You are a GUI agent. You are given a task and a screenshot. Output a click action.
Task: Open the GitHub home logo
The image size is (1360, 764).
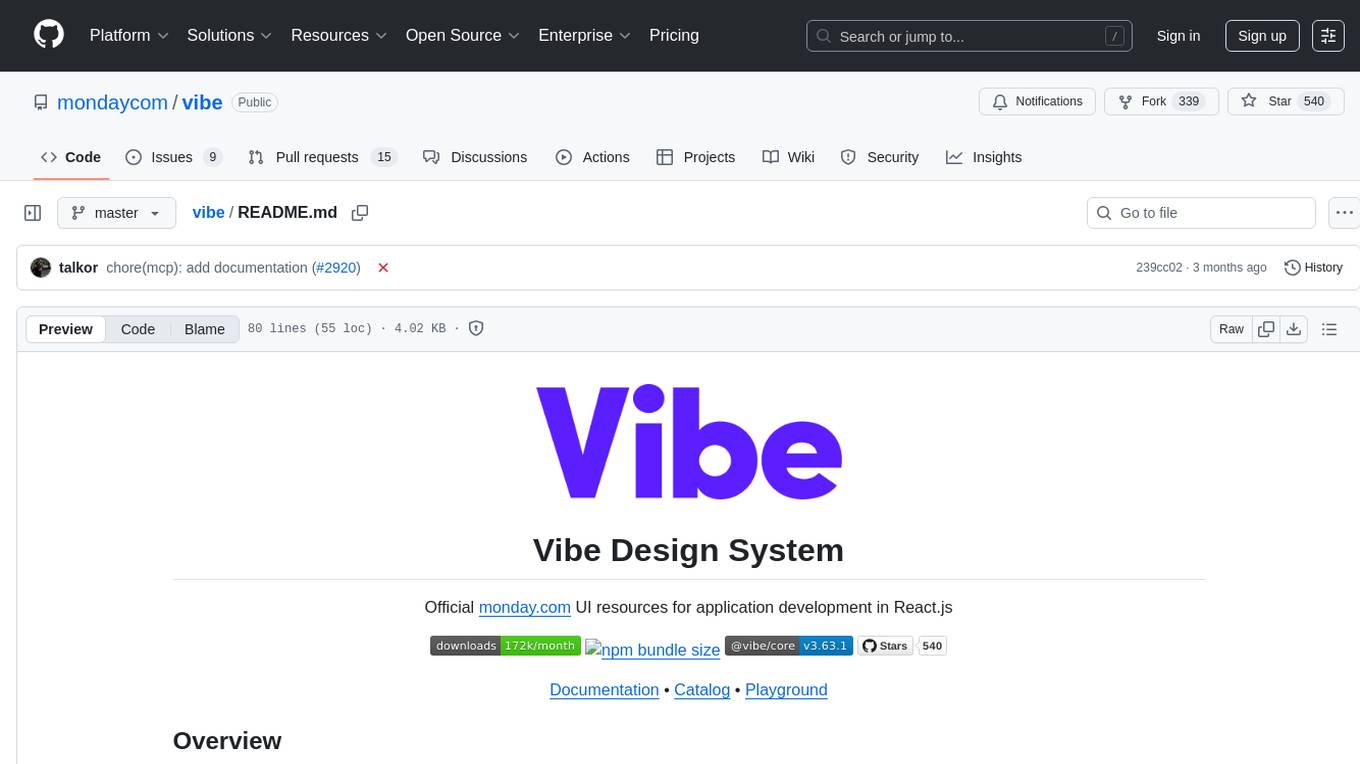click(49, 35)
